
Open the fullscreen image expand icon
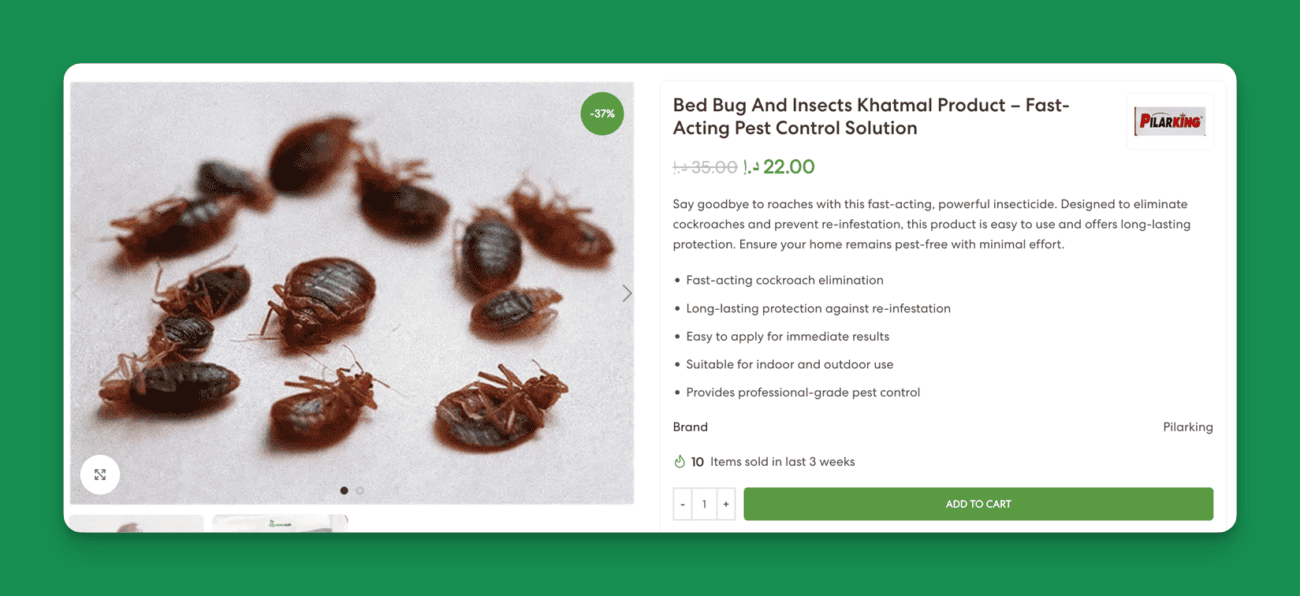[100, 475]
